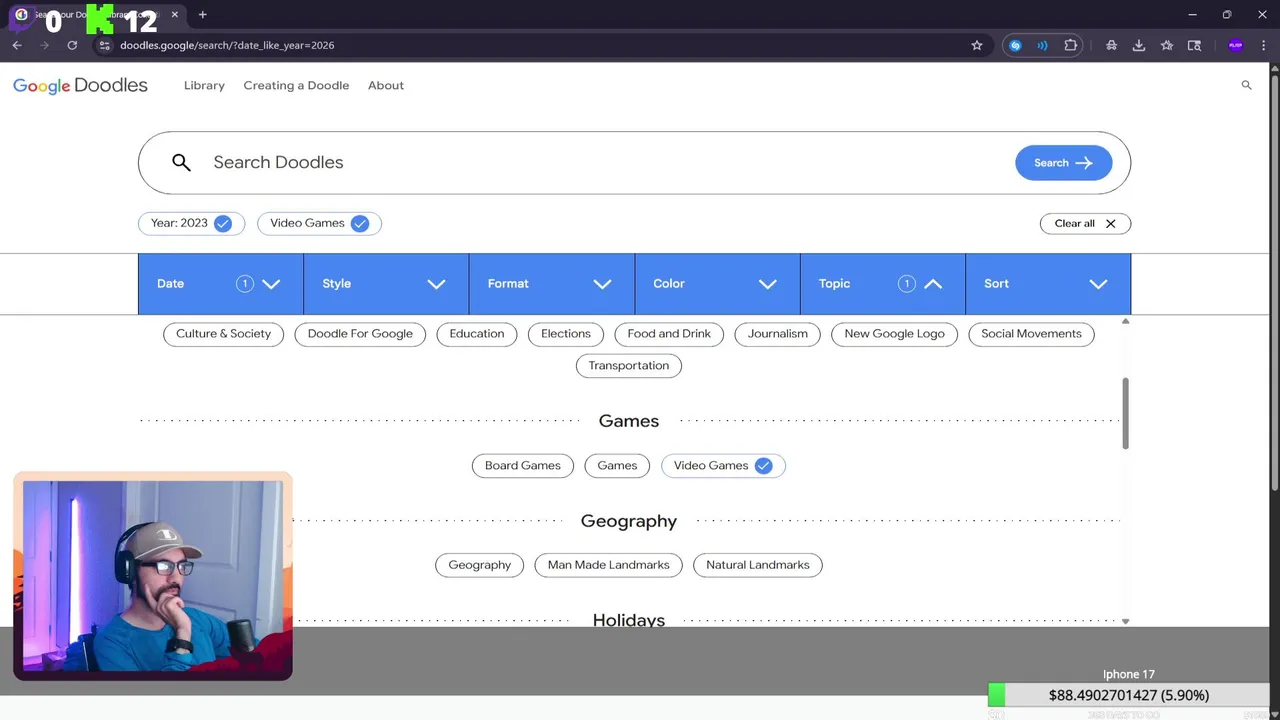Expand the Style filter dropdown
1280x720 pixels.
pyautogui.click(x=386, y=284)
